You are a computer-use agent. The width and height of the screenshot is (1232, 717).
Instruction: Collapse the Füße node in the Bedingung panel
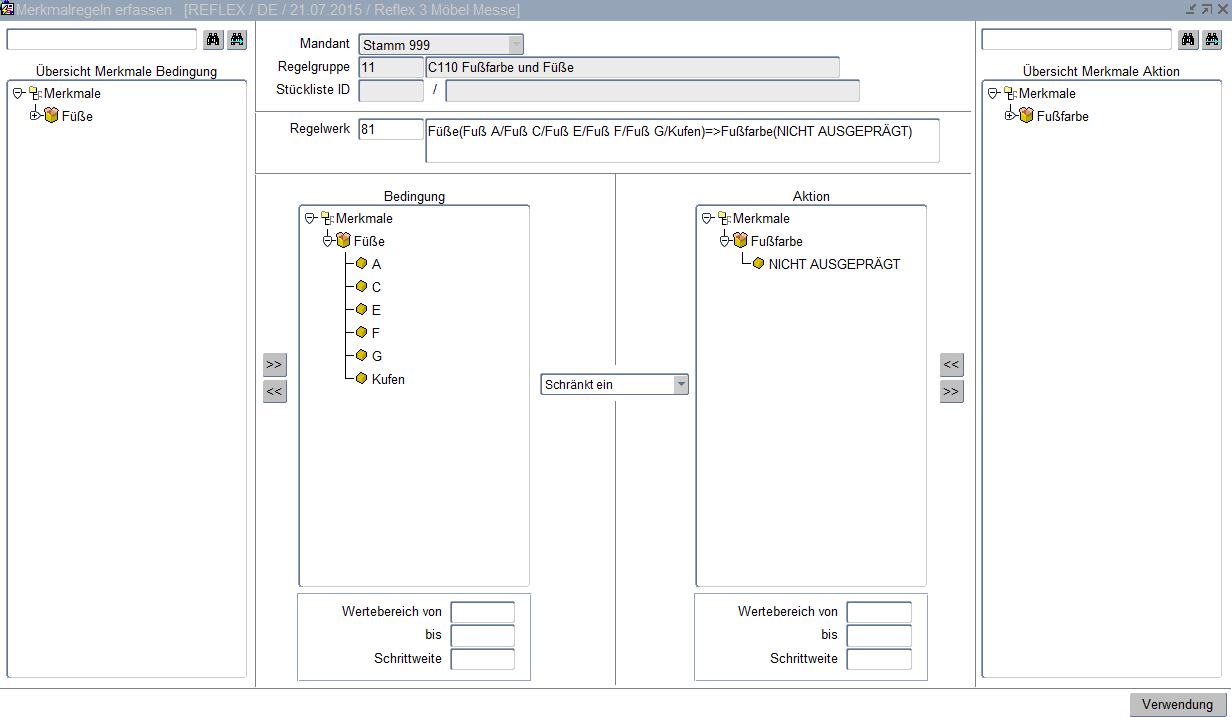(x=327, y=241)
